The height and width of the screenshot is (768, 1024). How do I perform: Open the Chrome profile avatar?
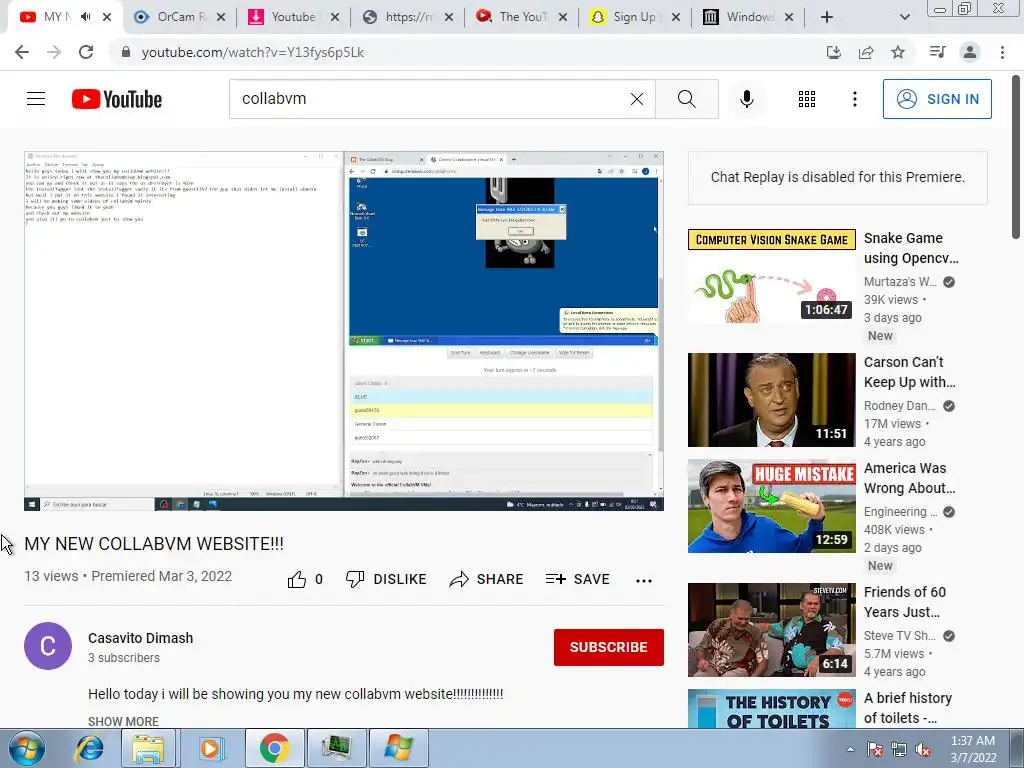coord(970,52)
